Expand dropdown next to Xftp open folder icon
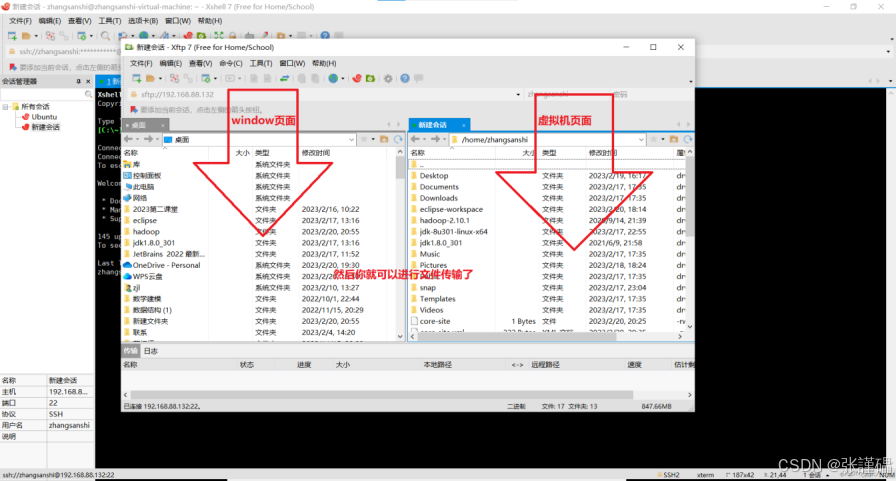 point(160,78)
